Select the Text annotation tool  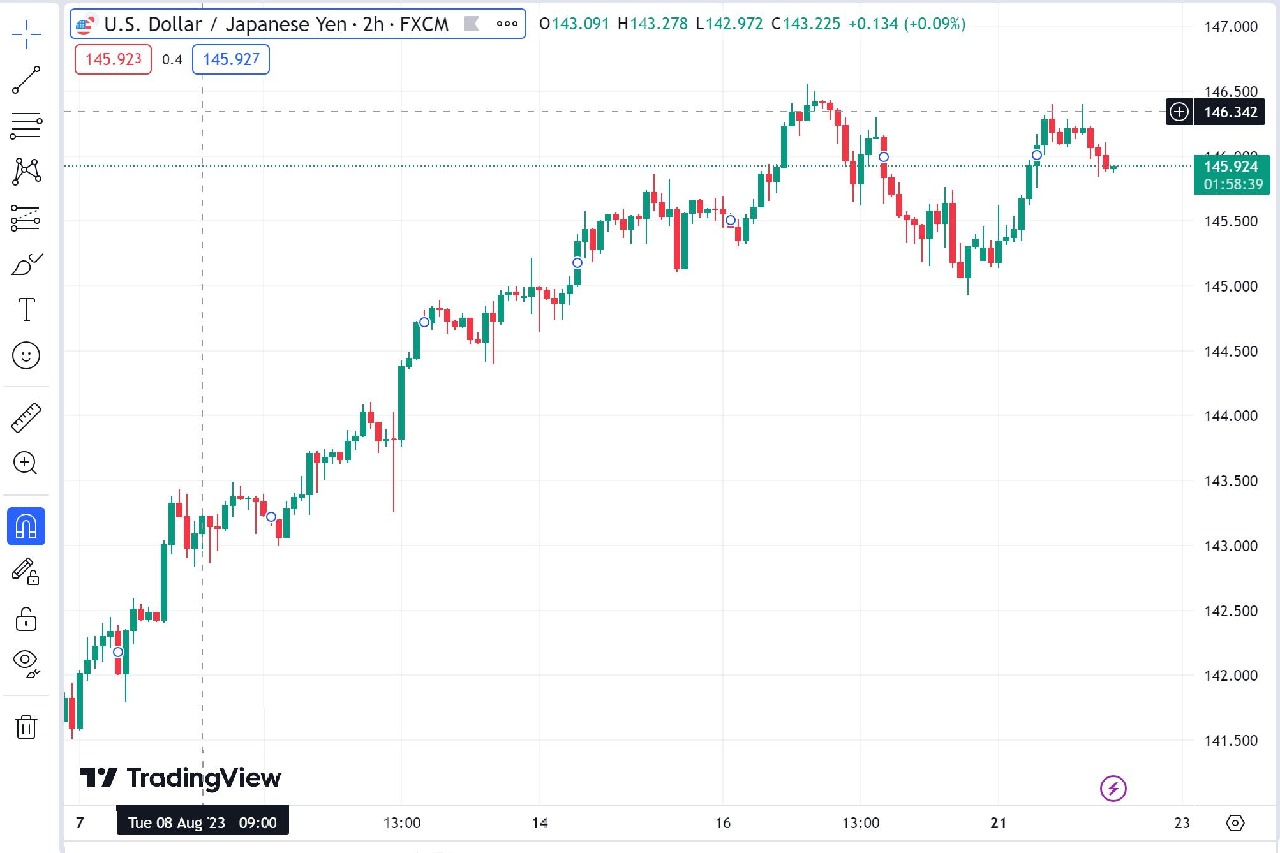click(26, 309)
